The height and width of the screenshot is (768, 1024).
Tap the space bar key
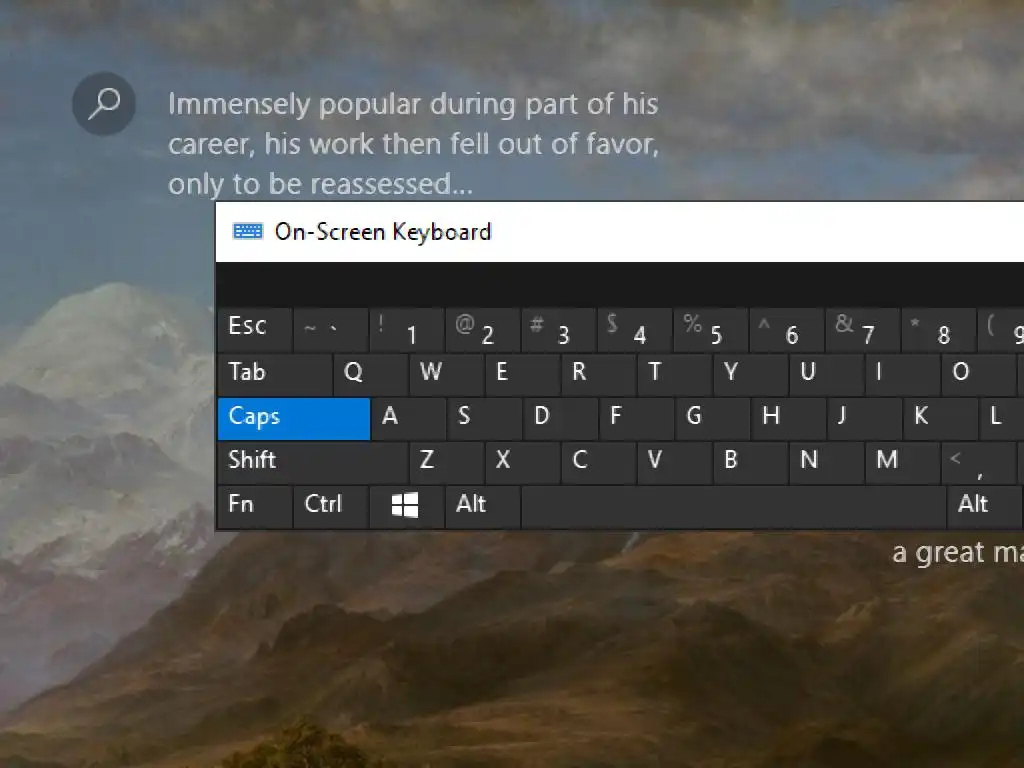pos(733,505)
